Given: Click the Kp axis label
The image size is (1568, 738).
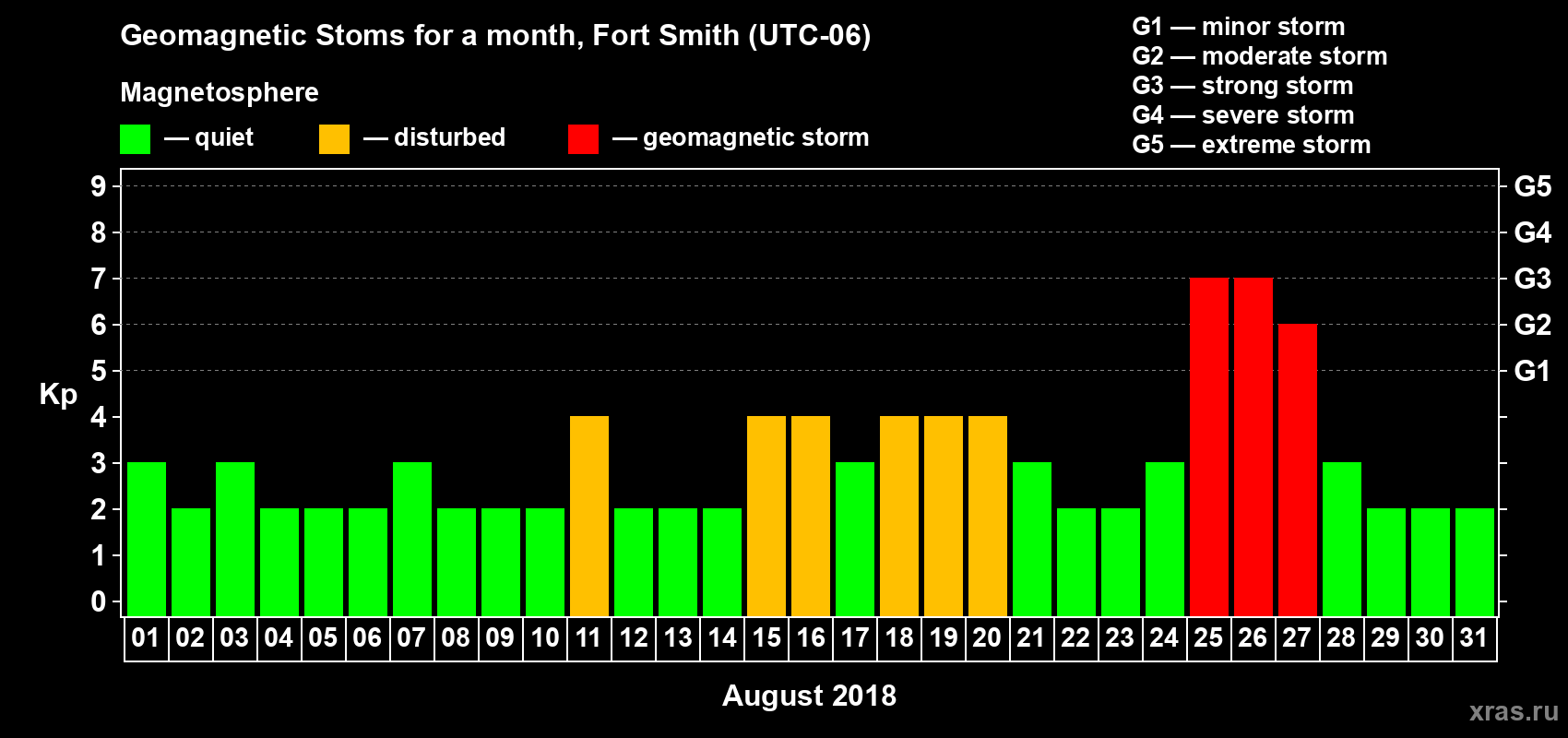Looking at the screenshot, I should coord(58,395).
